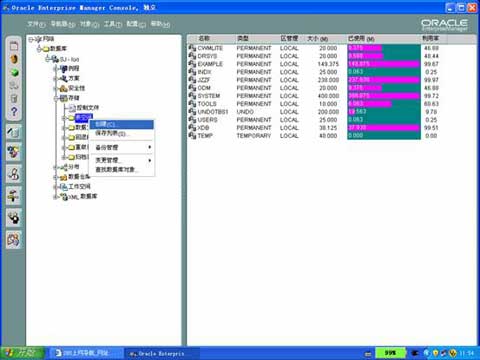Viewport: 480px width, 360px height.
Task: Select the 数据仓库 tree item
Action: 79,177
